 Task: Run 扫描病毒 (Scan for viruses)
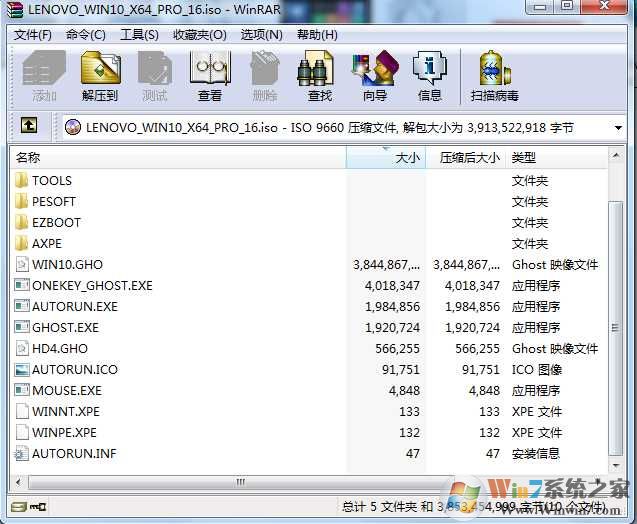tap(494, 76)
